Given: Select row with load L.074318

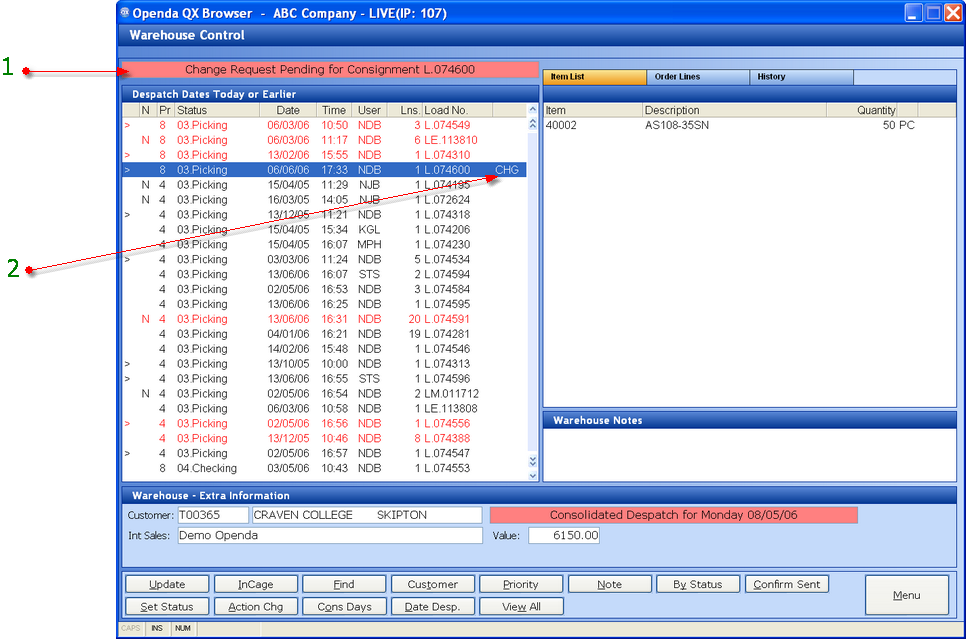Looking at the screenshot, I should (x=325, y=214).
